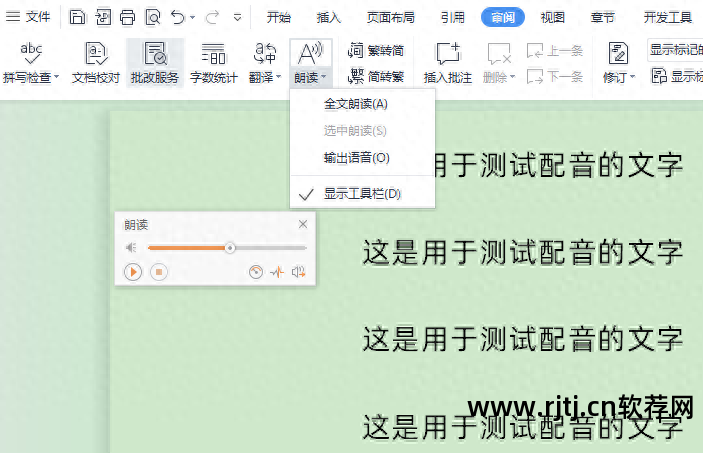Click the first full 这是用于测试配音的文字 line
This screenshot has width=703, height=453.
pos(523,252)
